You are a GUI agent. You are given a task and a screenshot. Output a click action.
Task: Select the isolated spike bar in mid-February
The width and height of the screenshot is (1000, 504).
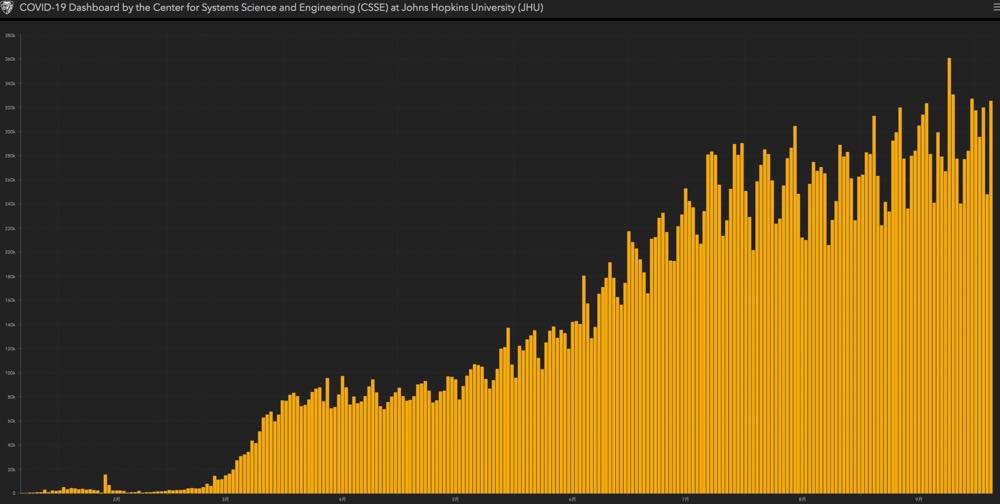(x=105, y=484)
